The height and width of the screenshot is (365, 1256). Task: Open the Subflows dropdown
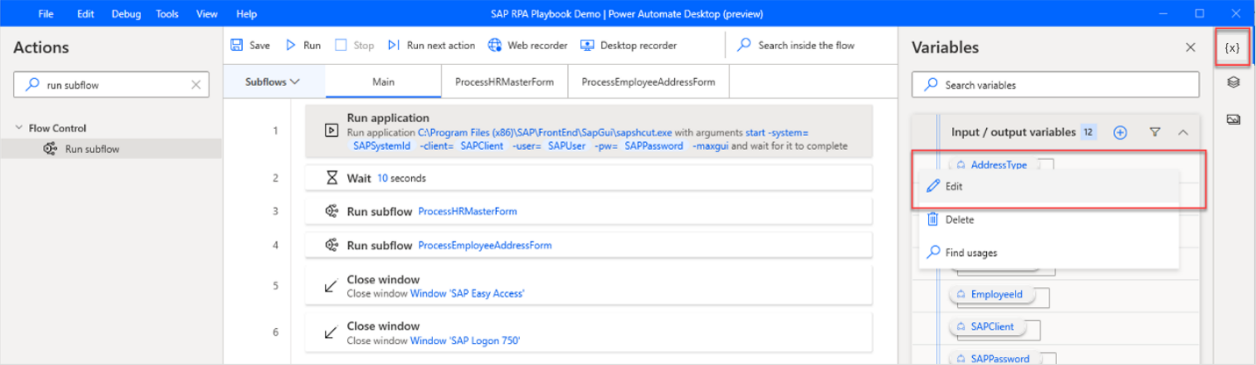point(273,82)
